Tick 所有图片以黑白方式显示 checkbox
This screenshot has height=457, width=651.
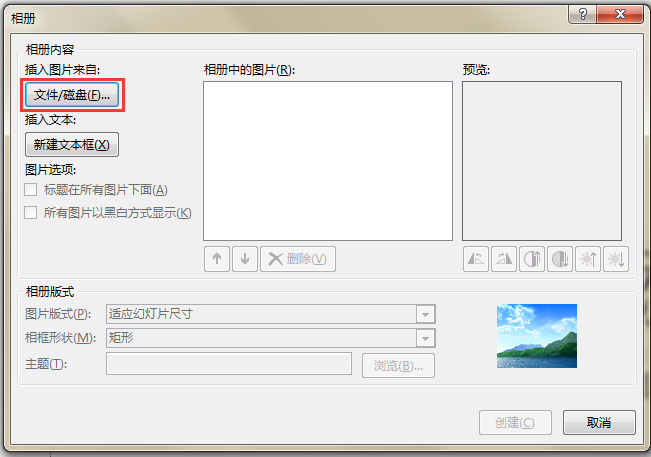coord(31,213)
